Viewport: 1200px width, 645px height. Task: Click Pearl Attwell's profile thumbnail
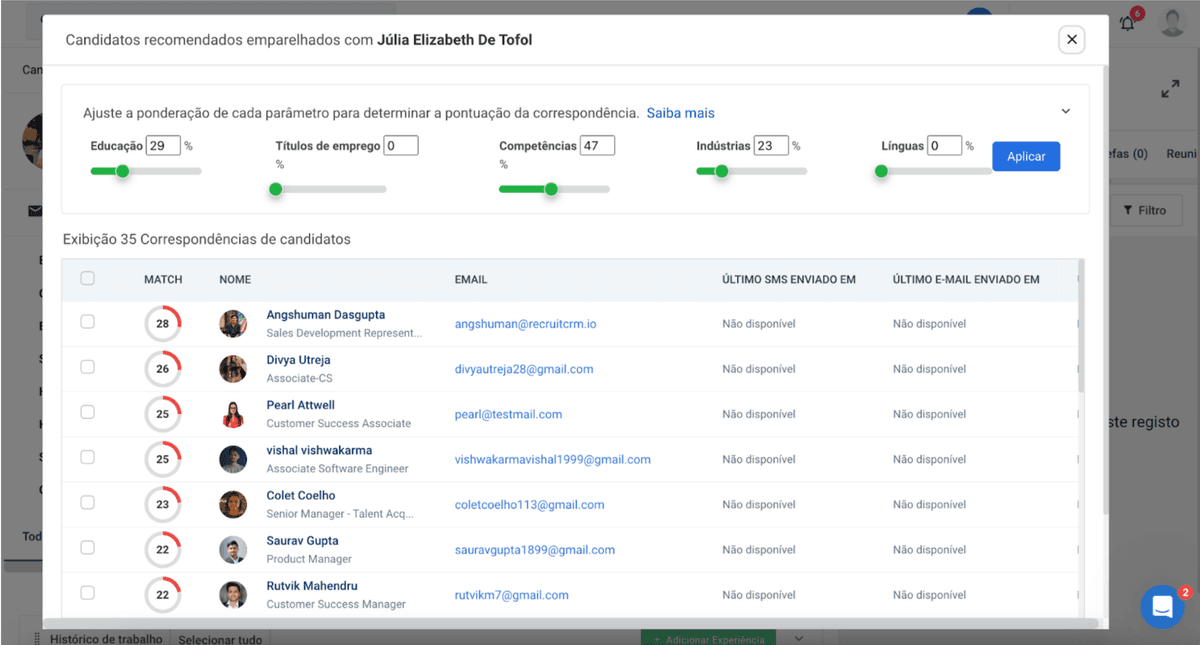click(233, 413)
